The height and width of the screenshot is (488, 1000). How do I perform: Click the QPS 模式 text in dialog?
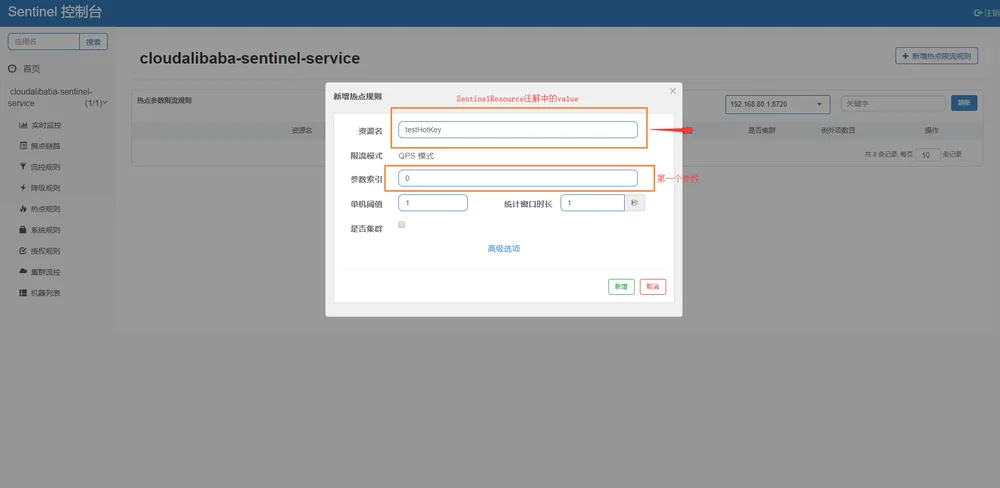[416, 155]
